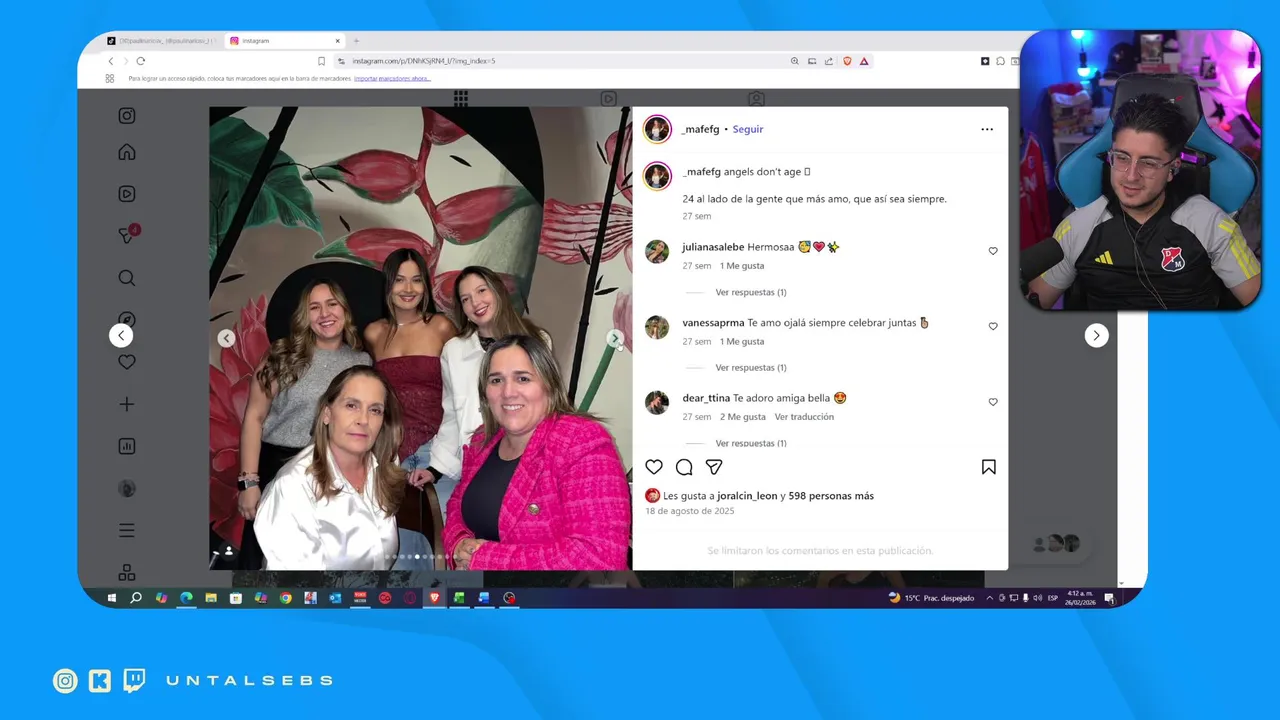Viewport: 1280px width, 720px height.
Task: View the 598 personas más likes list
Action: tap(831, 496)
